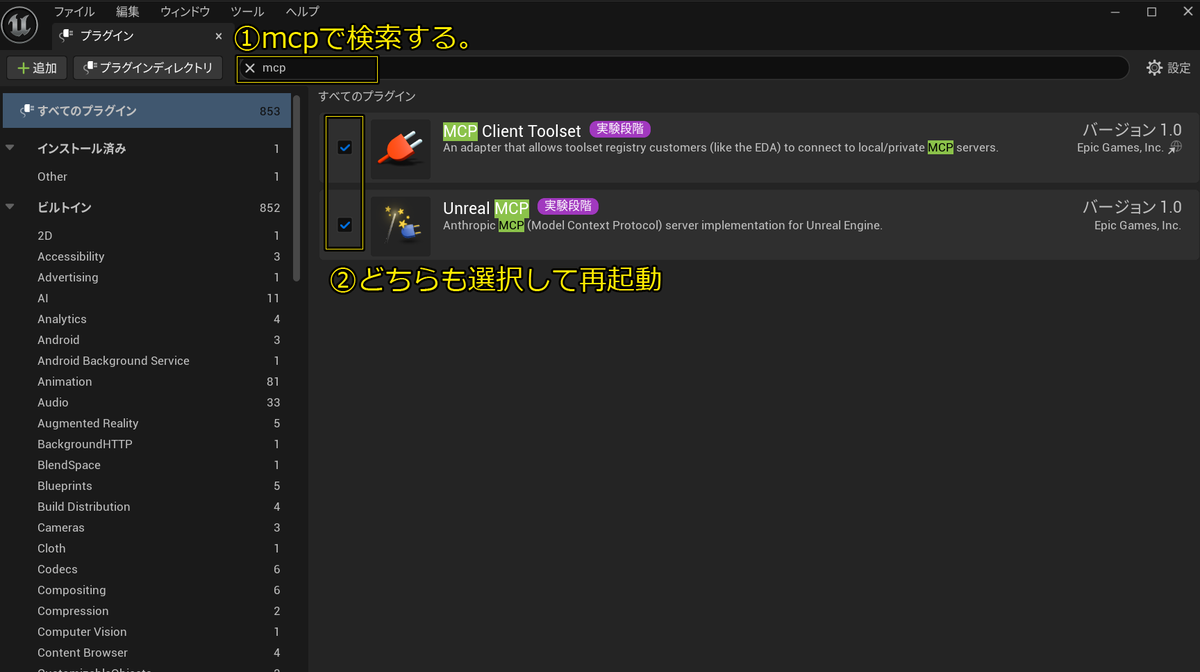Image resolution: width=1200 pixels, height=672 pixels.
Task: Clear the mcp search with X icon
Action: click(x=250, y=68)
